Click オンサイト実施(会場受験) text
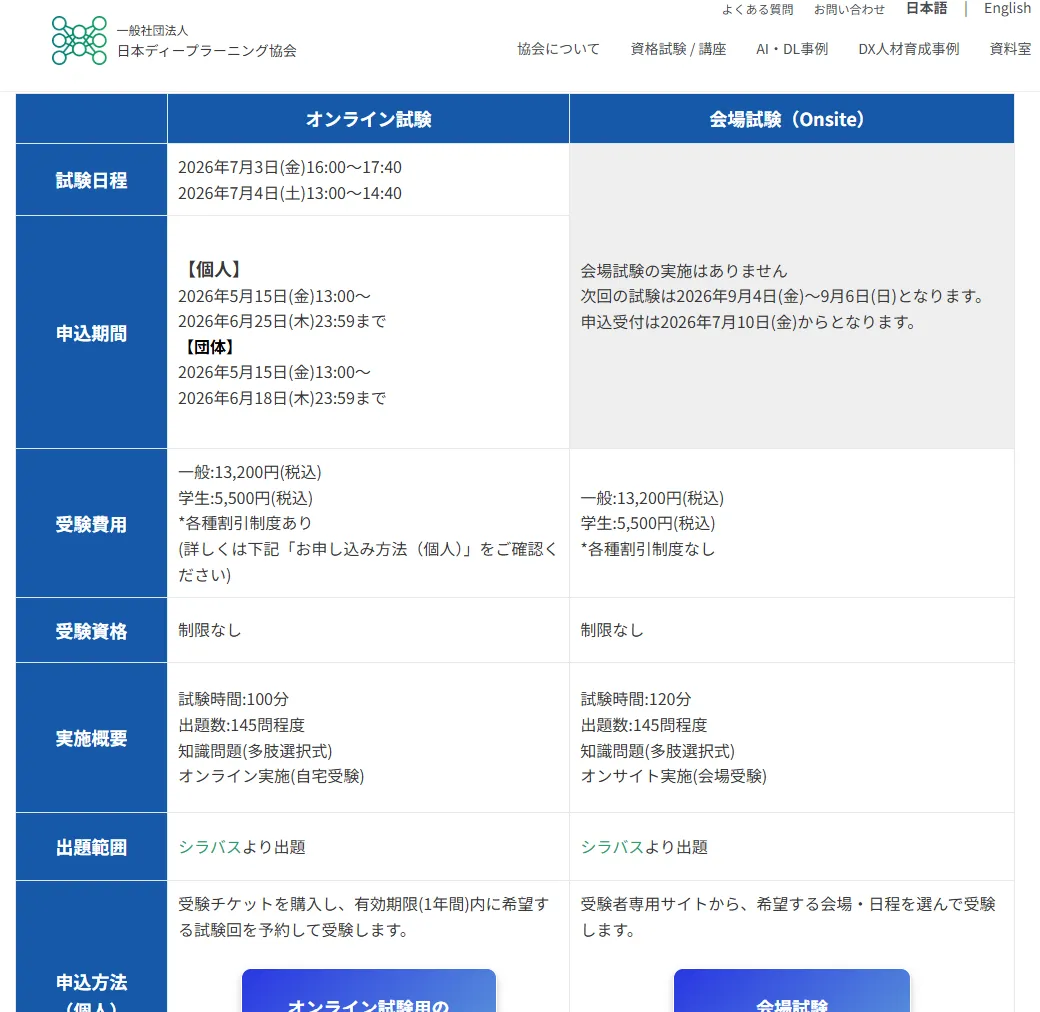The image size is (1040, 1012). (674, 776)
